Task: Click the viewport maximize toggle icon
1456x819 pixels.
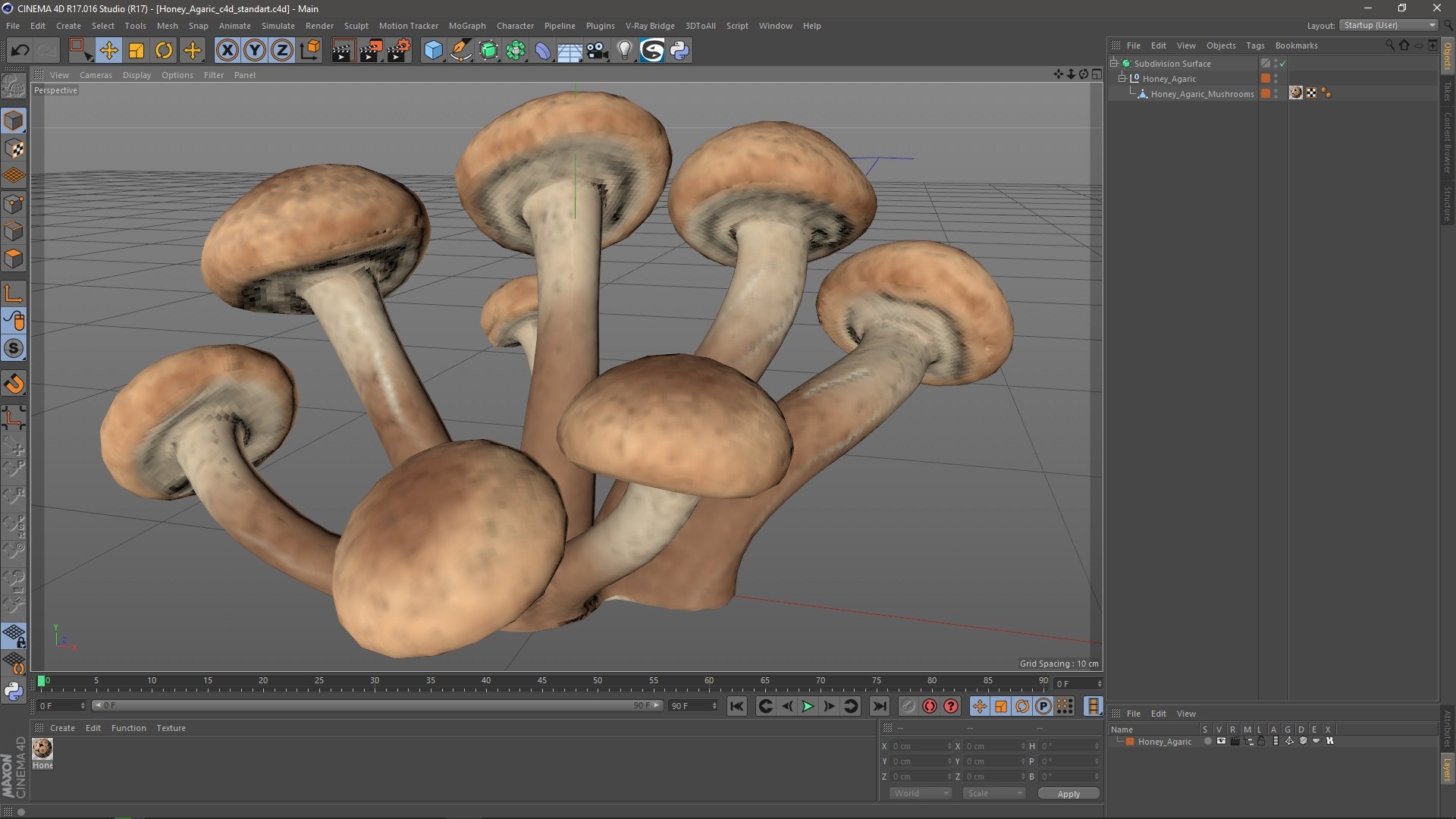Action: [1097, 74]
